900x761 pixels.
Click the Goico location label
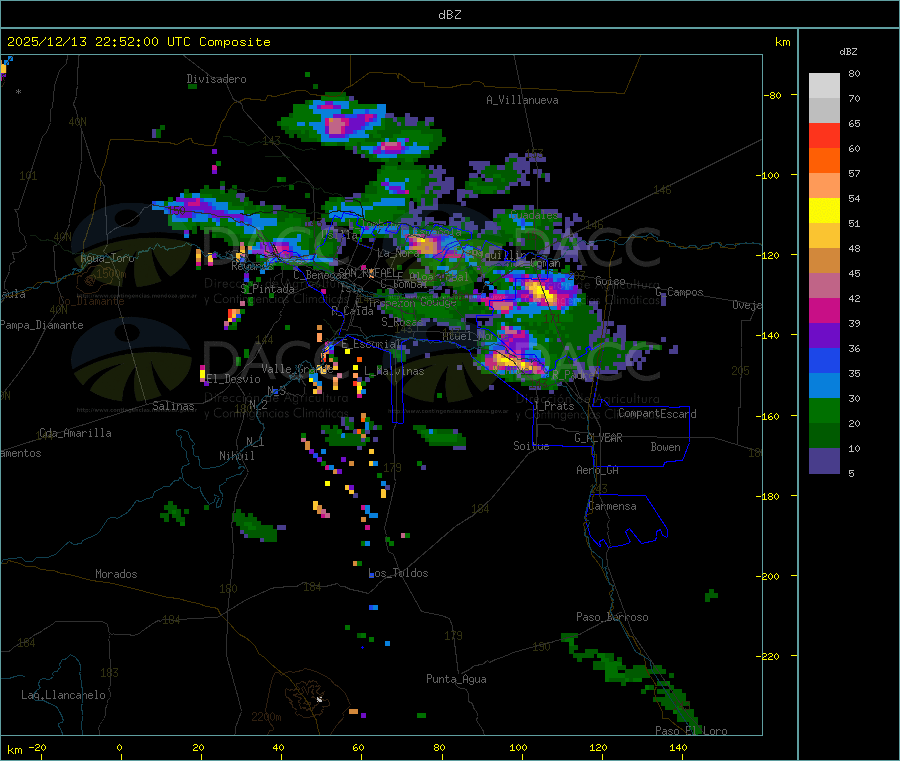610,281
